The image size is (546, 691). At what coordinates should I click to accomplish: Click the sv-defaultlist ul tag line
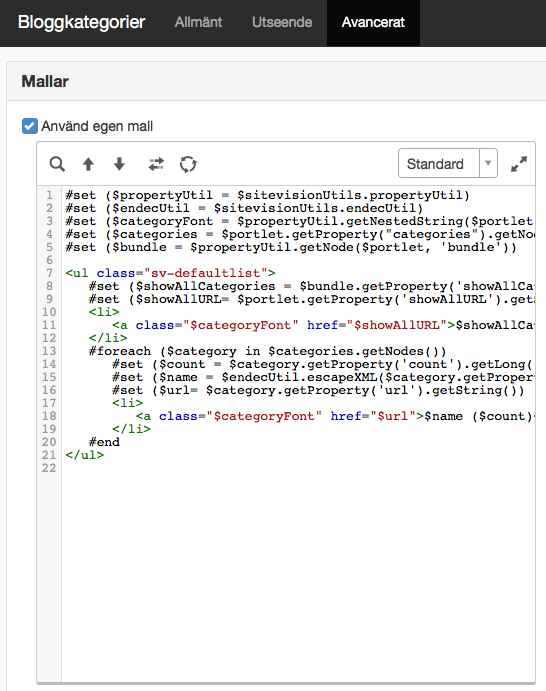click(x=170, y=273)
